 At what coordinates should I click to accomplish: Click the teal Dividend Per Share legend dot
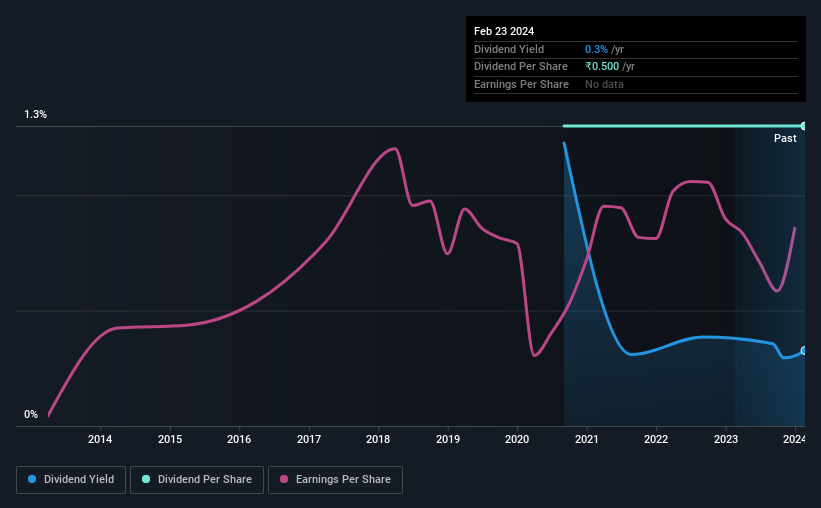point(146,479)
